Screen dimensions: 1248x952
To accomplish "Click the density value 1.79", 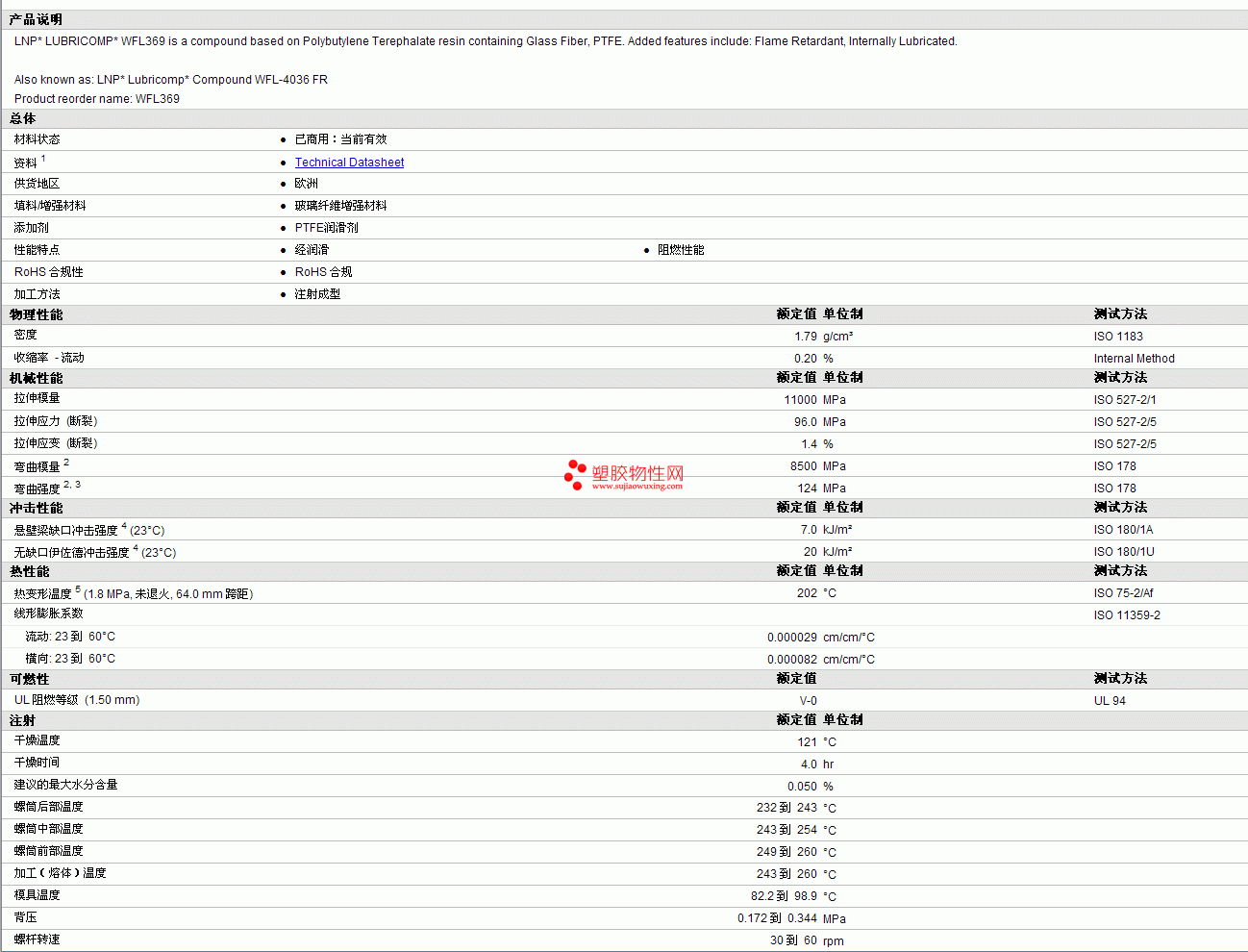I will pos(806,337).
